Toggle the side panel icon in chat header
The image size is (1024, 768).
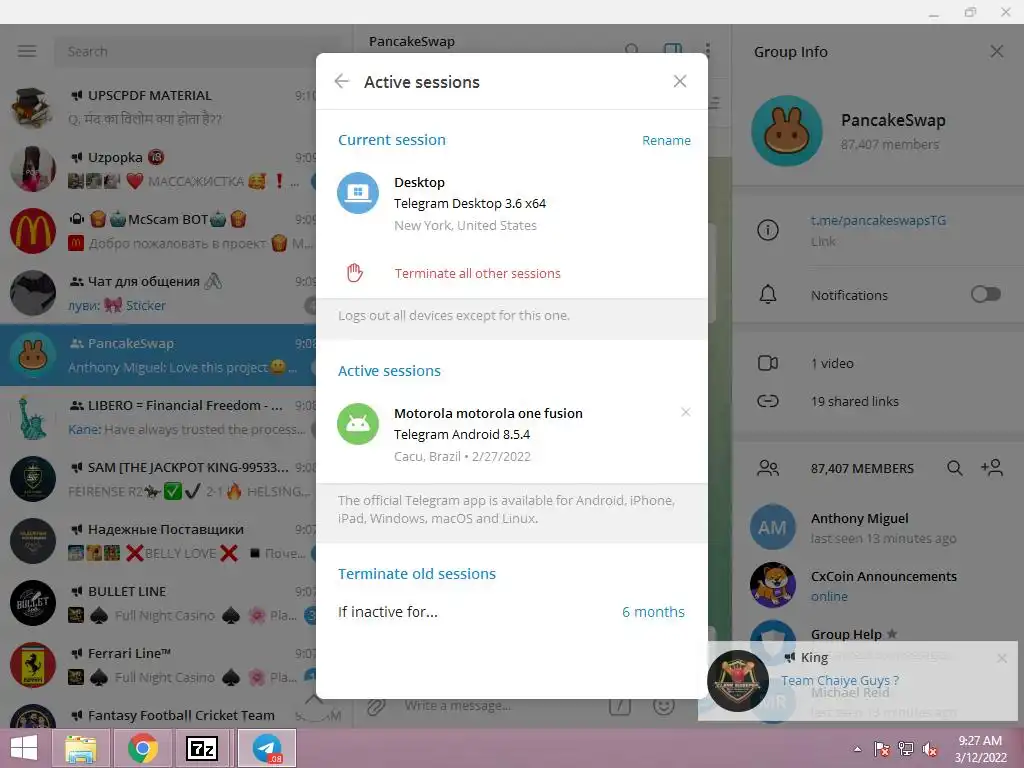point(673,50)
